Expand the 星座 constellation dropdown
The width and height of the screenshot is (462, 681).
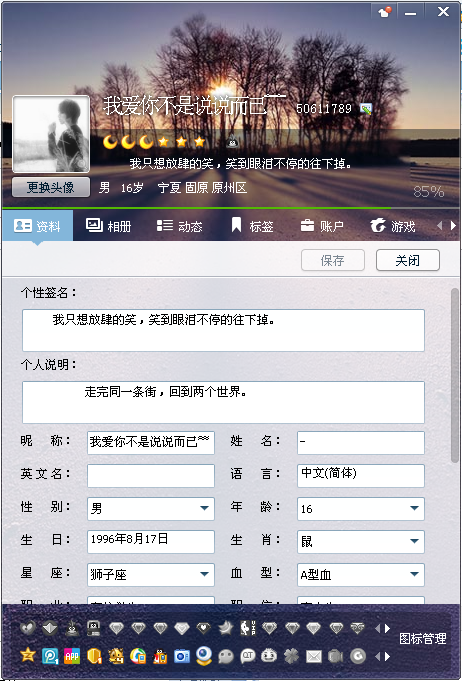(x=204, y=574)
